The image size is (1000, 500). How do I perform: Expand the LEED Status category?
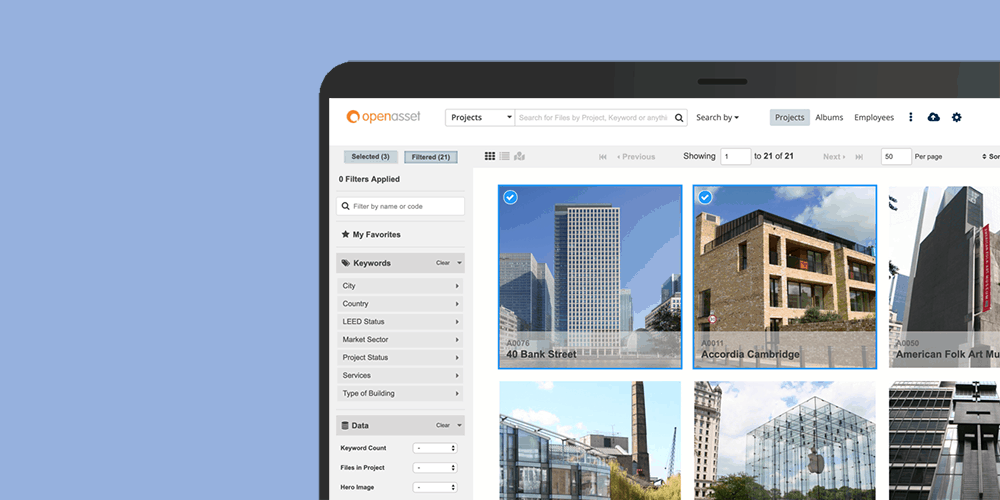pyautogui.click(x=401, y=321)
